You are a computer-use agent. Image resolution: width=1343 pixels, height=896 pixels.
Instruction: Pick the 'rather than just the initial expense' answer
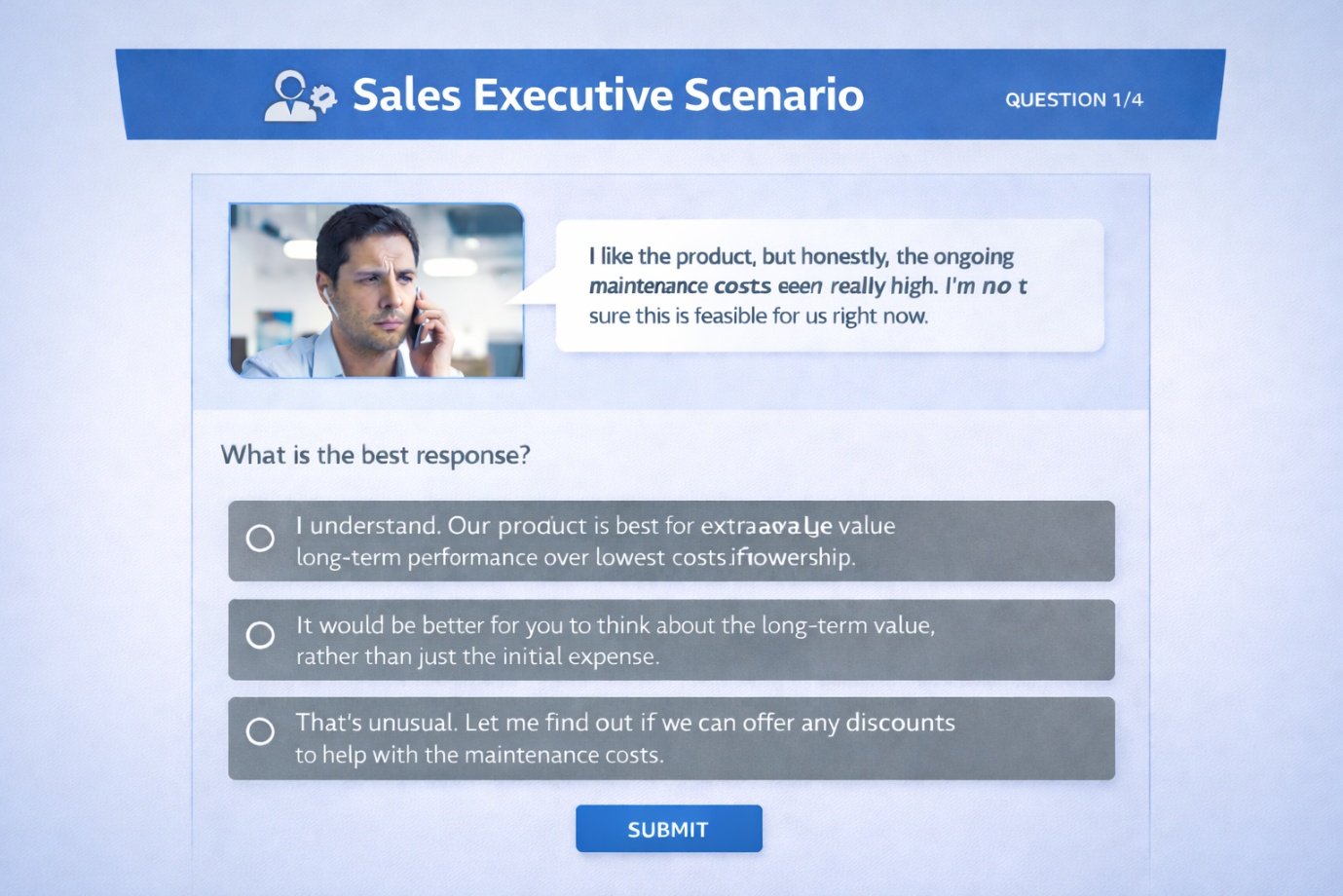click(477, 656)
